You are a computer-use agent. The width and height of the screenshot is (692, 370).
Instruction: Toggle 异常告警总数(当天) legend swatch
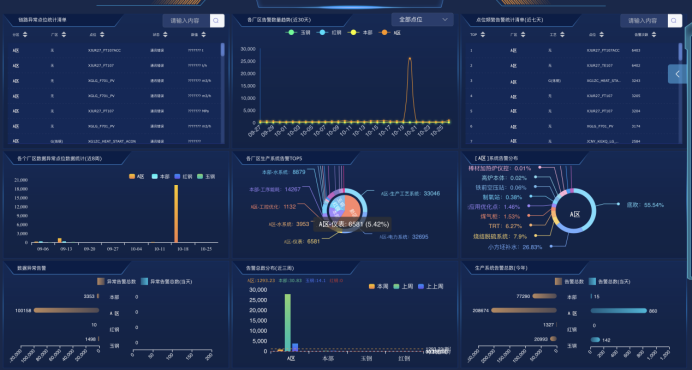(x=144, y=281)
